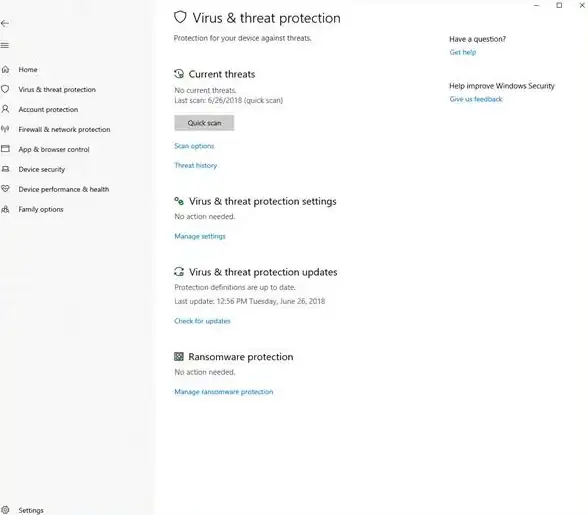Open Firewall & network protection antenna icon
Image resolution: width=588 pixels, height=515 pixels.
(x=5, y=129)
